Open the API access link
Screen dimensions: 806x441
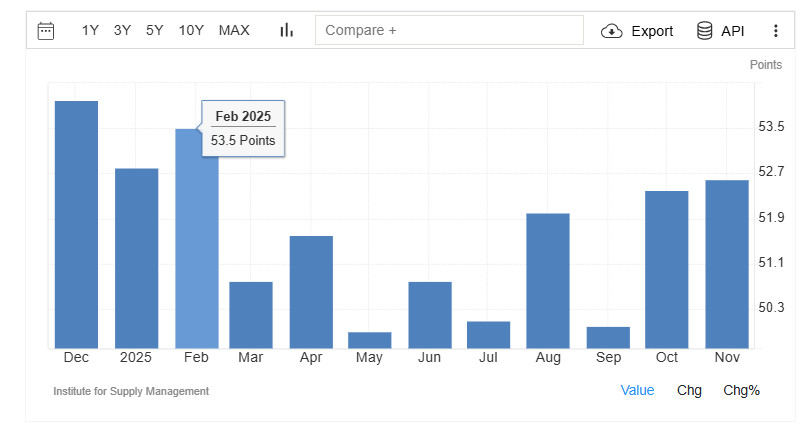(732, 31)
